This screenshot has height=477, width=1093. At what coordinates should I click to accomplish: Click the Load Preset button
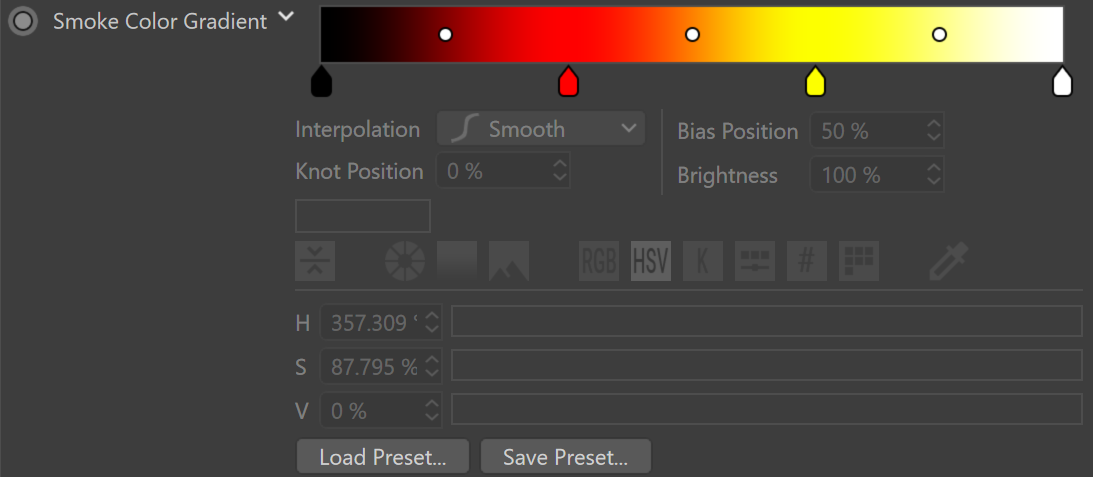(383, 457)
